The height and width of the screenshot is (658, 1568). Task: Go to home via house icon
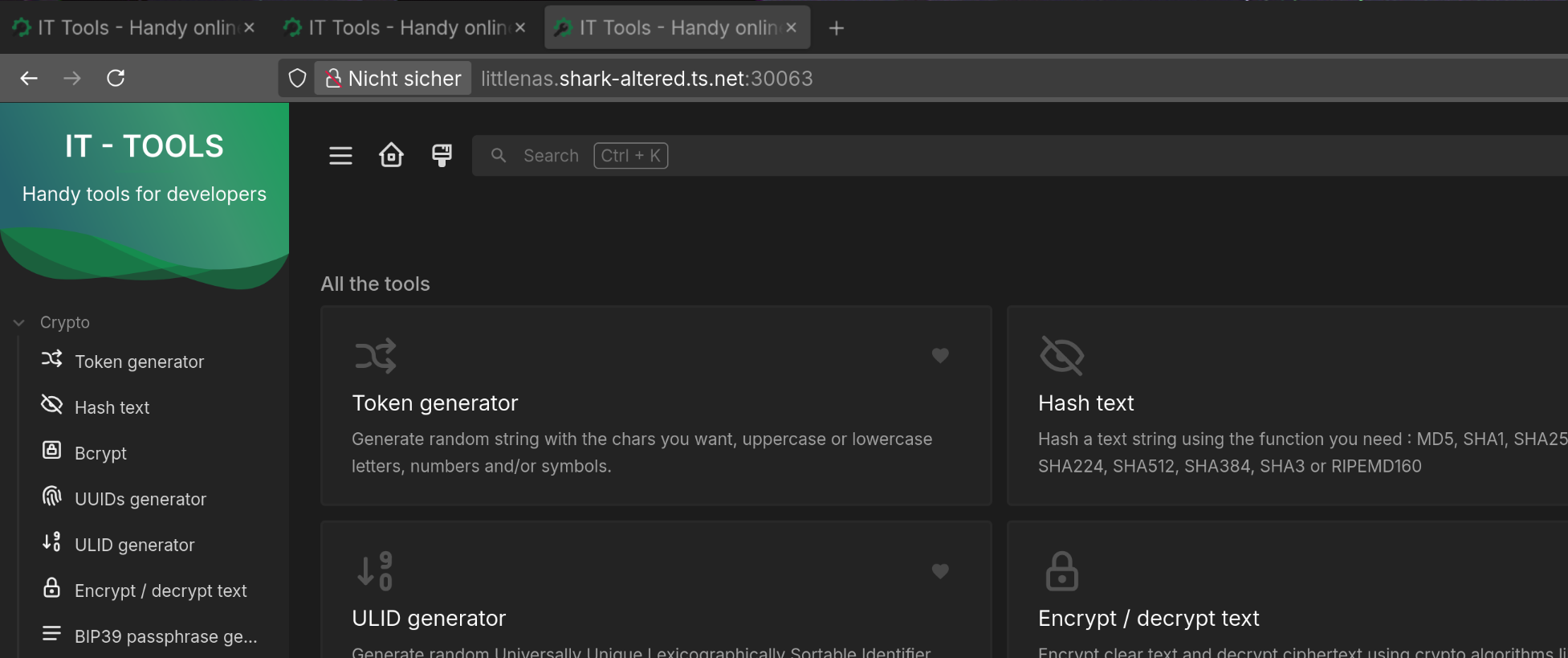pyautogui.click(x=391, y=155)
